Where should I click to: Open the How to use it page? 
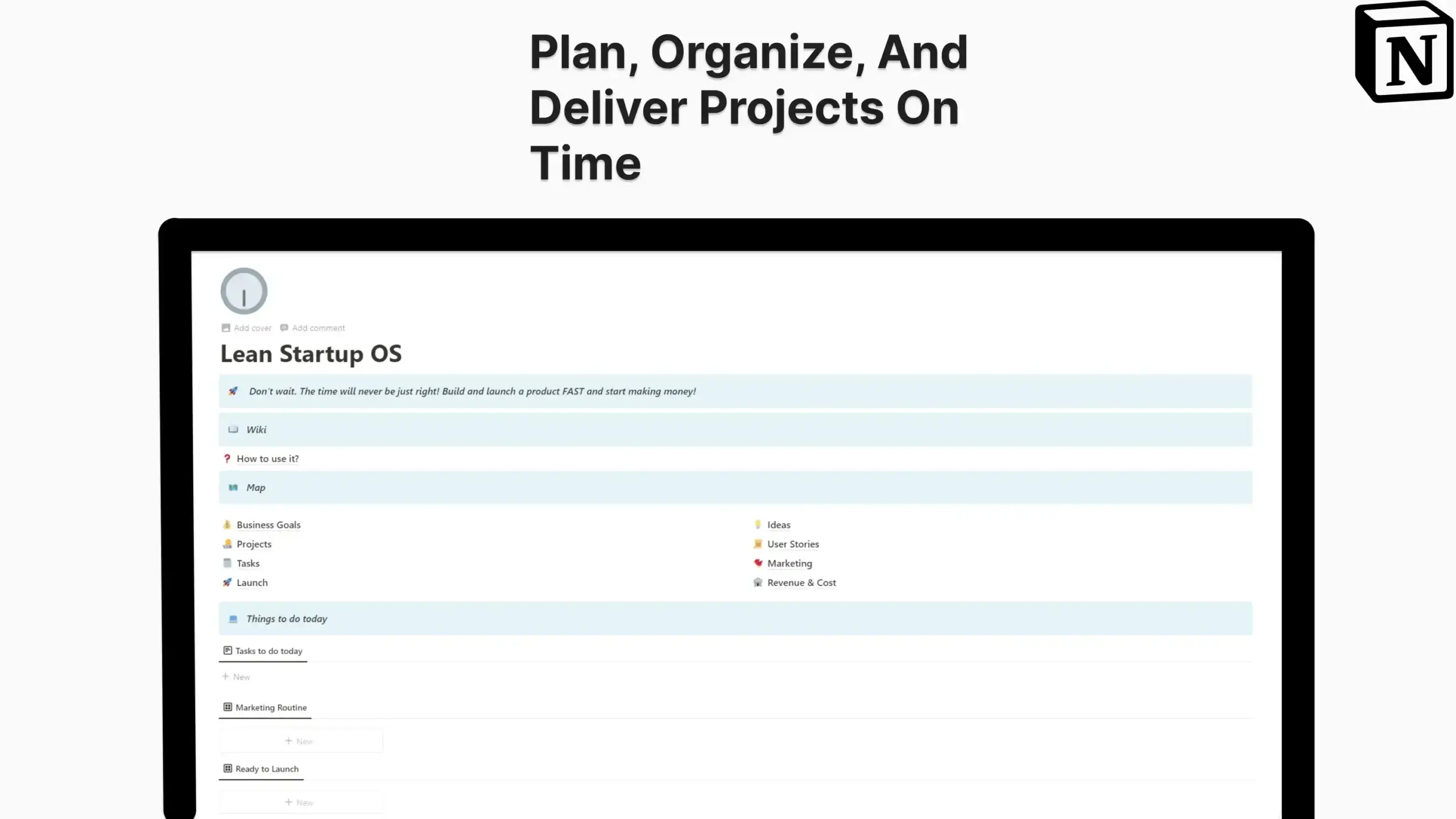click(x=266, y=458)
